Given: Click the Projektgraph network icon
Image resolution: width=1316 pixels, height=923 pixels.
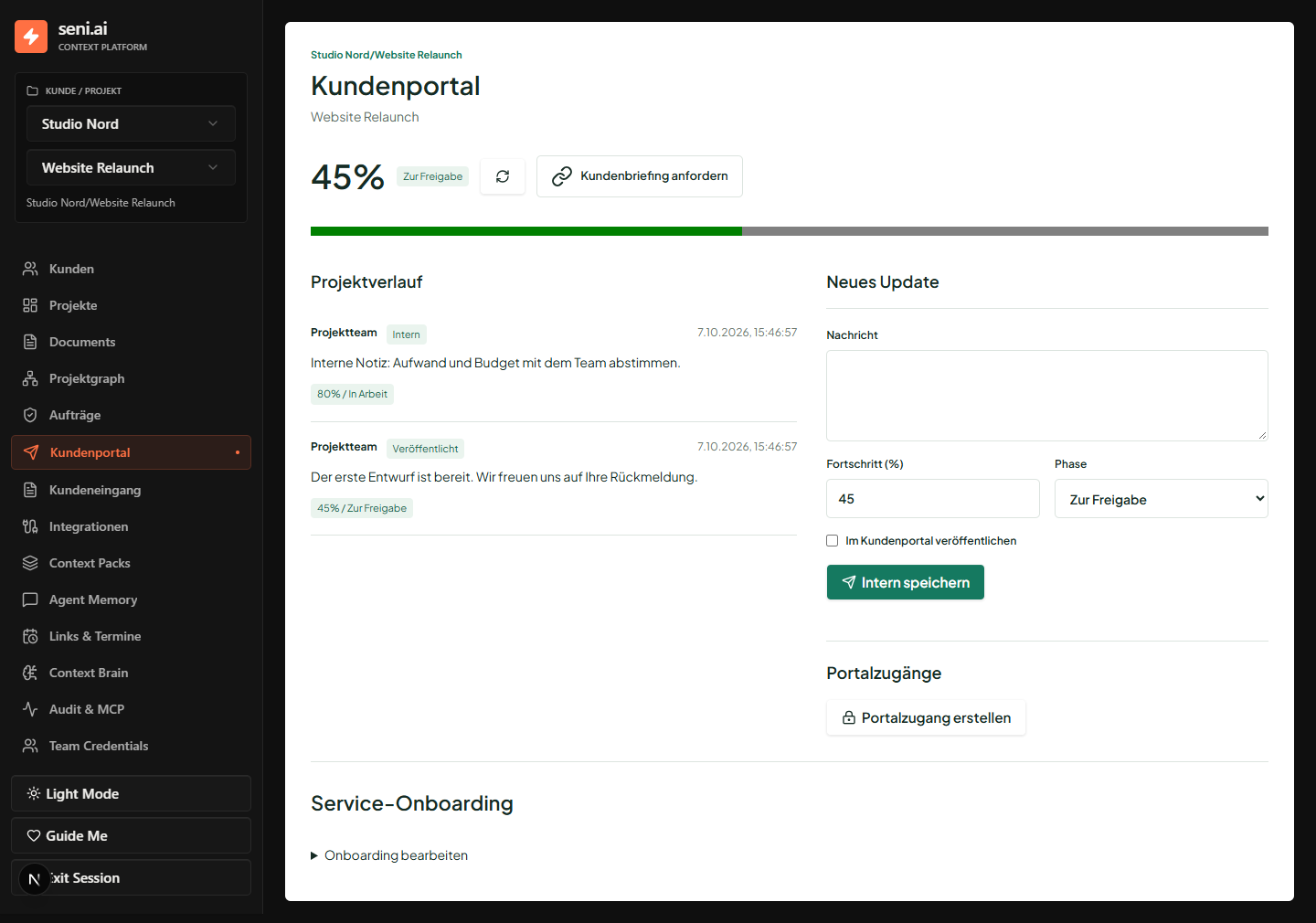Looking at the screenshot, I should tap(30, 378).
